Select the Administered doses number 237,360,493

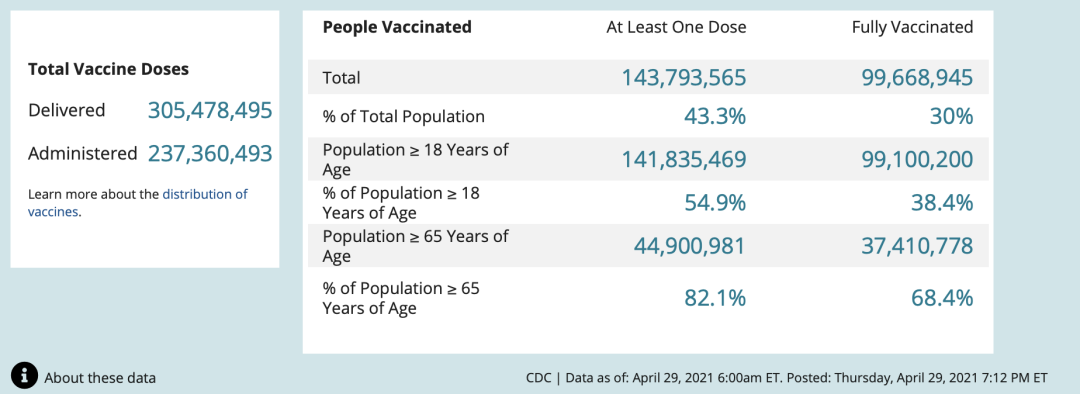(x=210, y=154)
